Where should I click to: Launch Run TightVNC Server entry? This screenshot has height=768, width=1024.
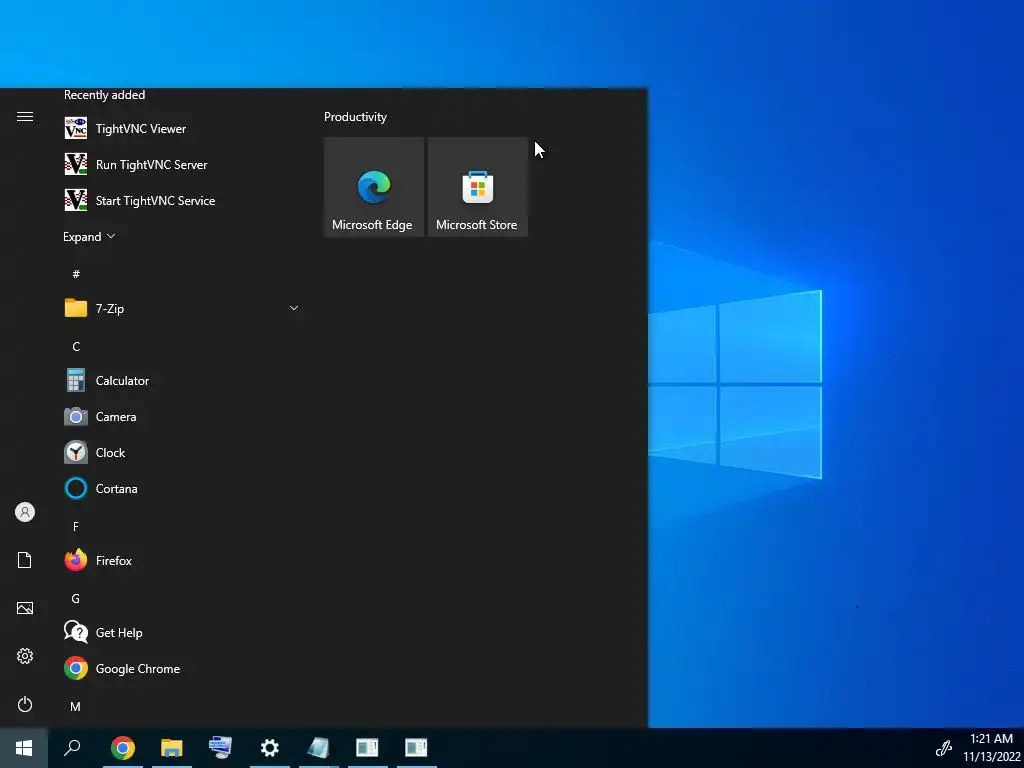(181, 165)
